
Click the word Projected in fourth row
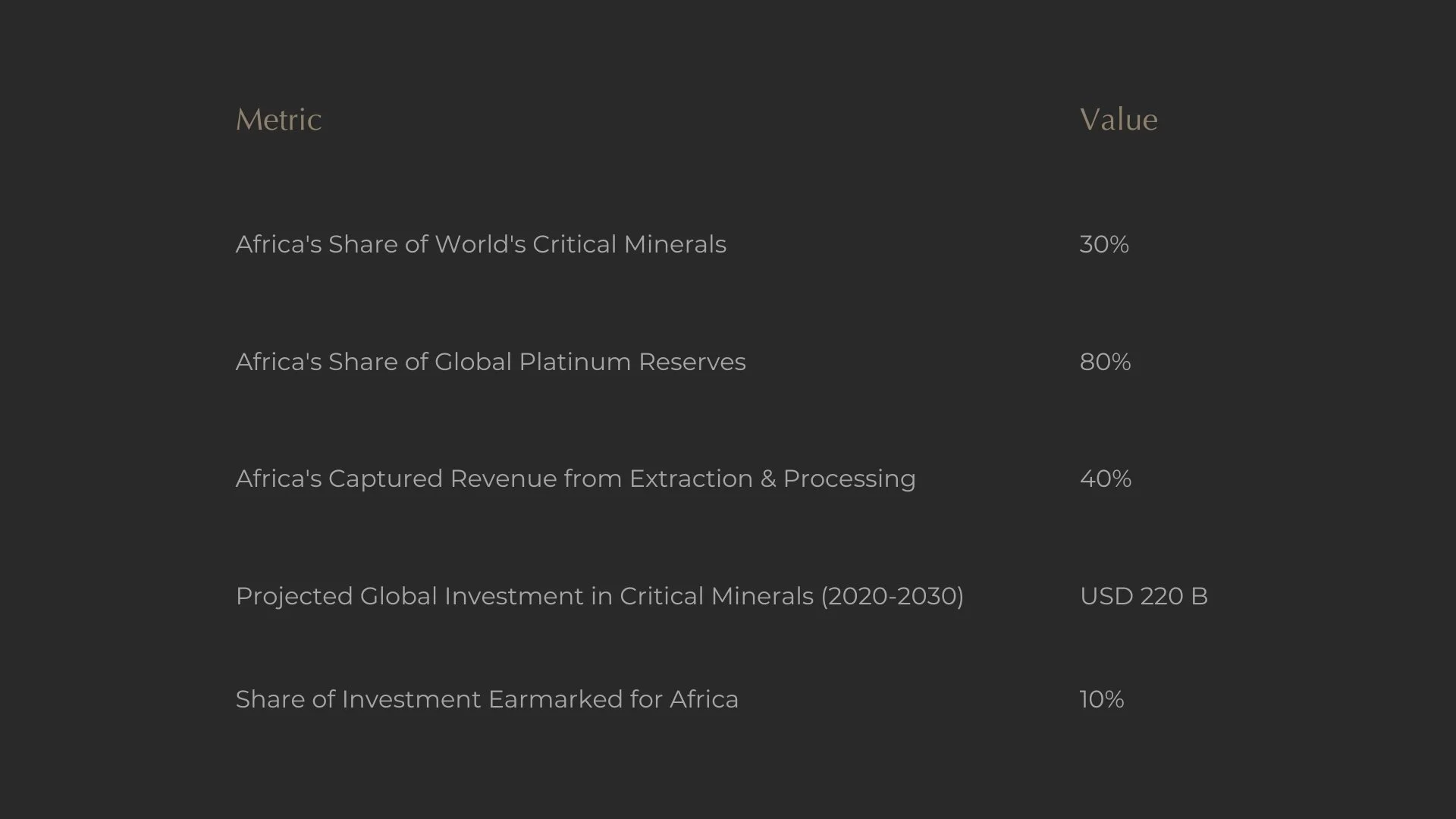coord(294,597)
